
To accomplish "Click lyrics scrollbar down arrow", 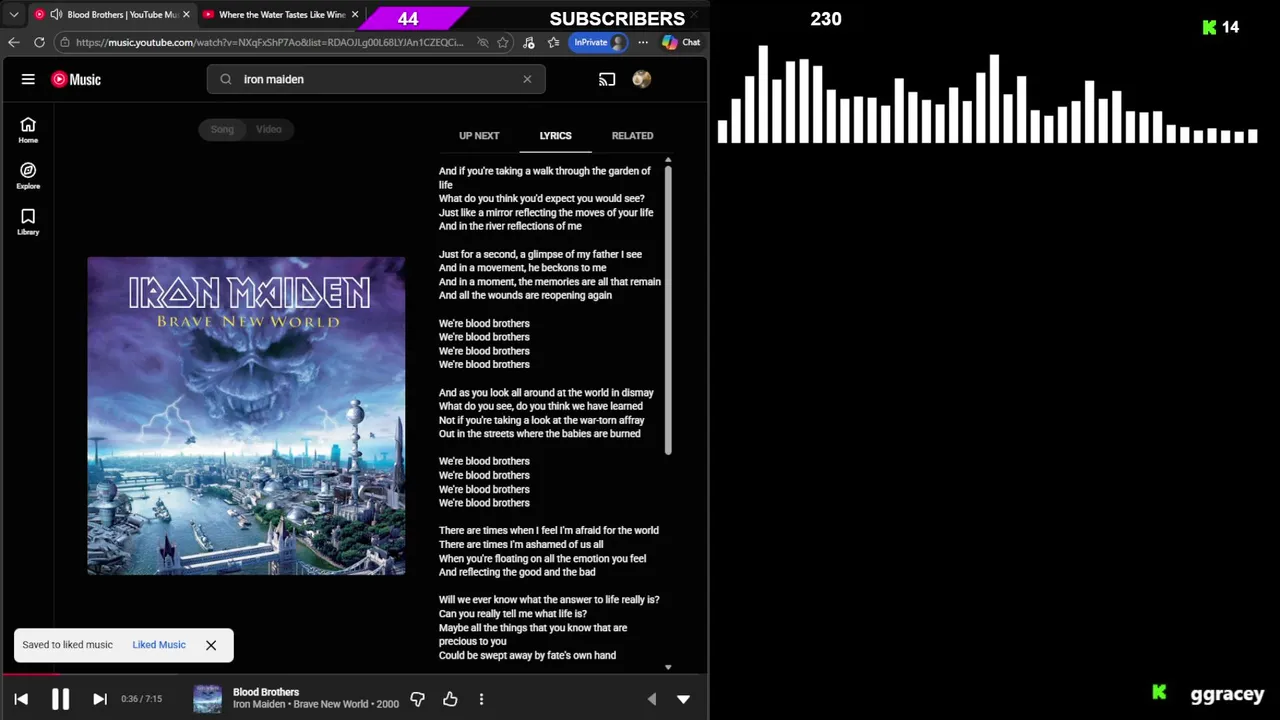I will [x=668, y=667].
